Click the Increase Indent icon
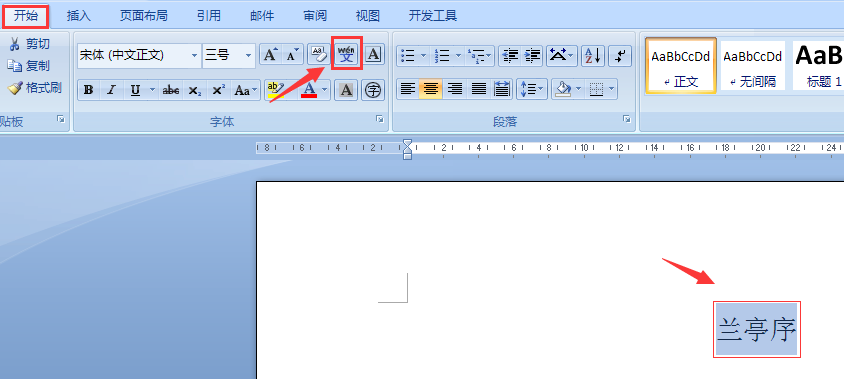 pos(532,55)
